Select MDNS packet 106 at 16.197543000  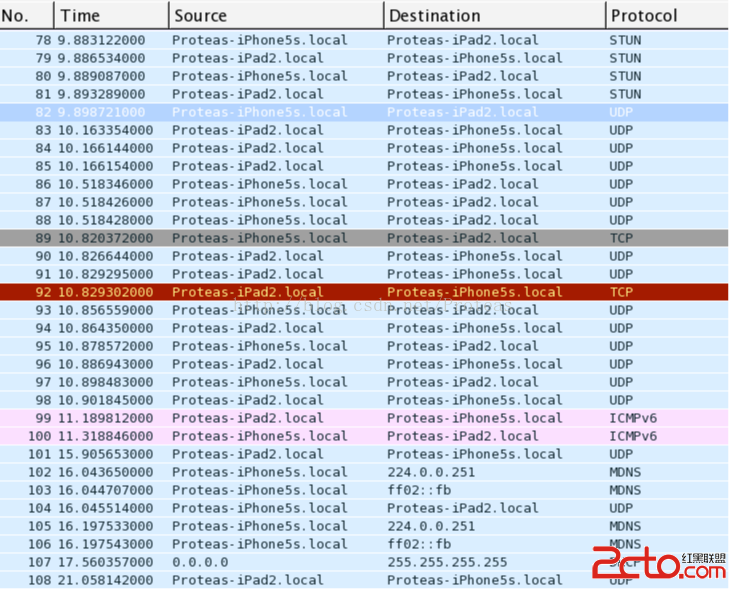pyautogui.click(x=364, y=544)
